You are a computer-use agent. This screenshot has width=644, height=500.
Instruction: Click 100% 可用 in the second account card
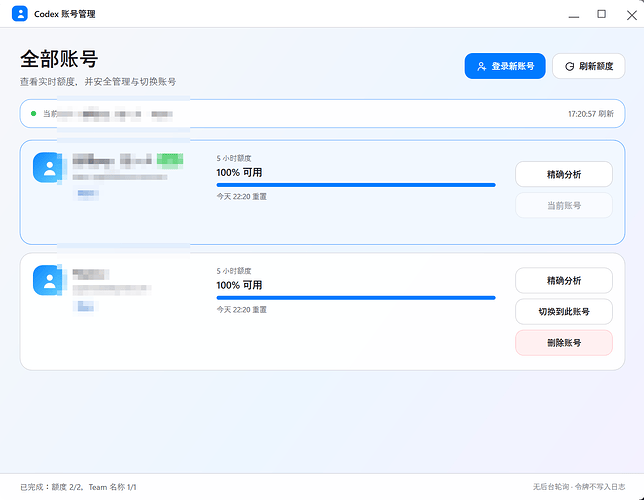pyautogui.click(x=239, y=285)
